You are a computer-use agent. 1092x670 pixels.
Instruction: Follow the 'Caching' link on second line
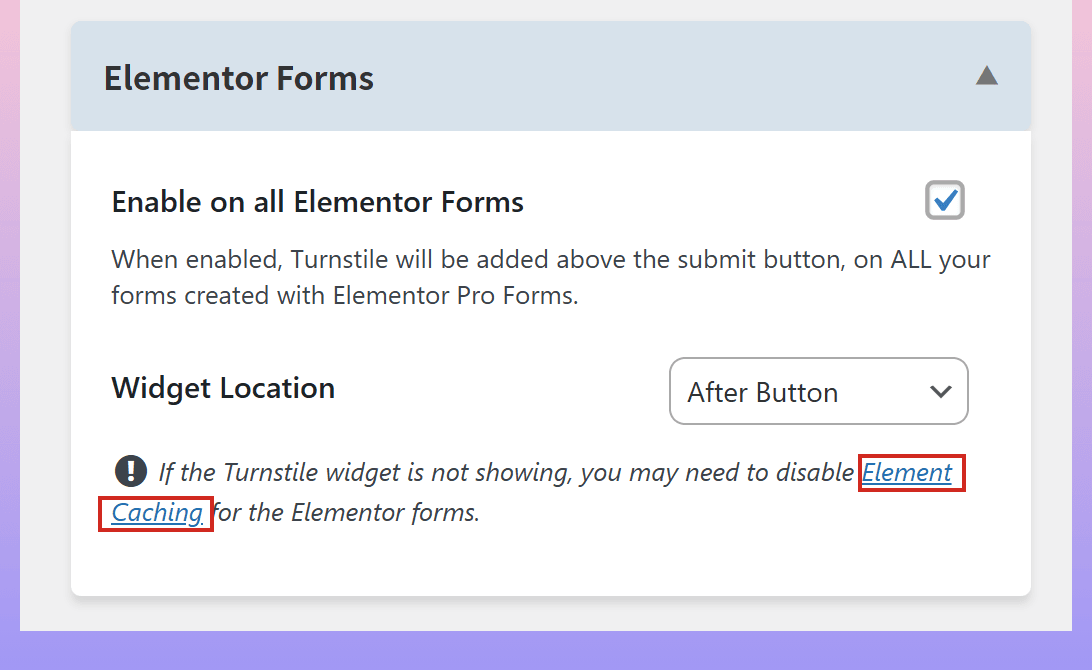(157, 513)
